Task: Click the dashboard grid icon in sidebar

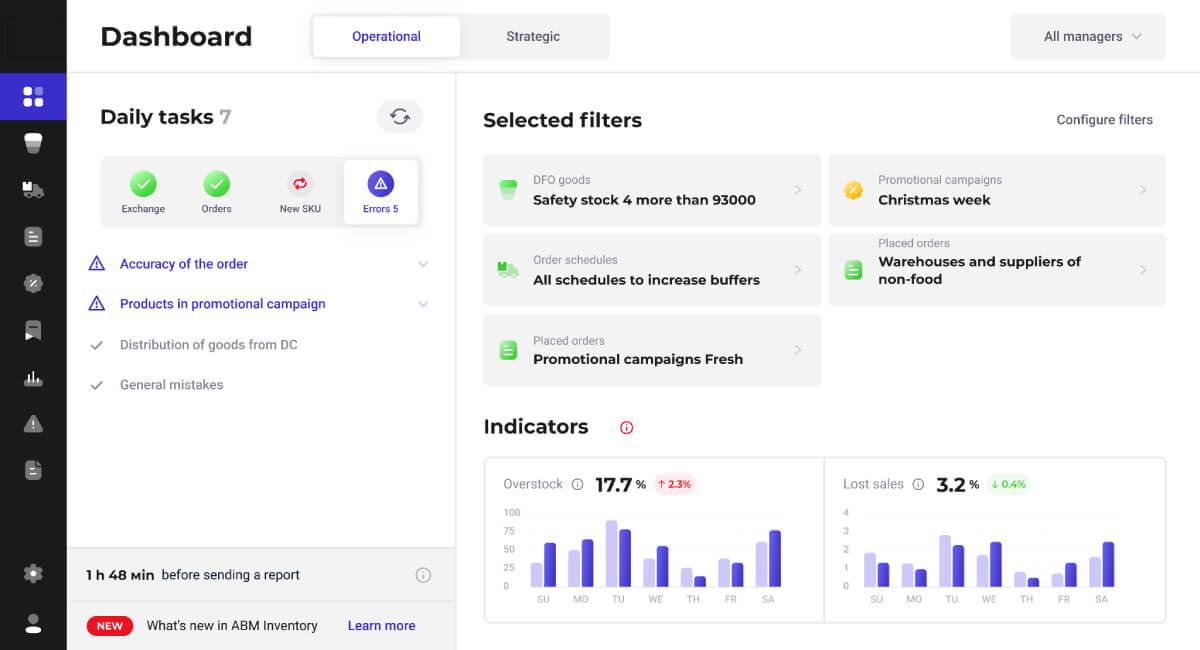Action: 33,97
